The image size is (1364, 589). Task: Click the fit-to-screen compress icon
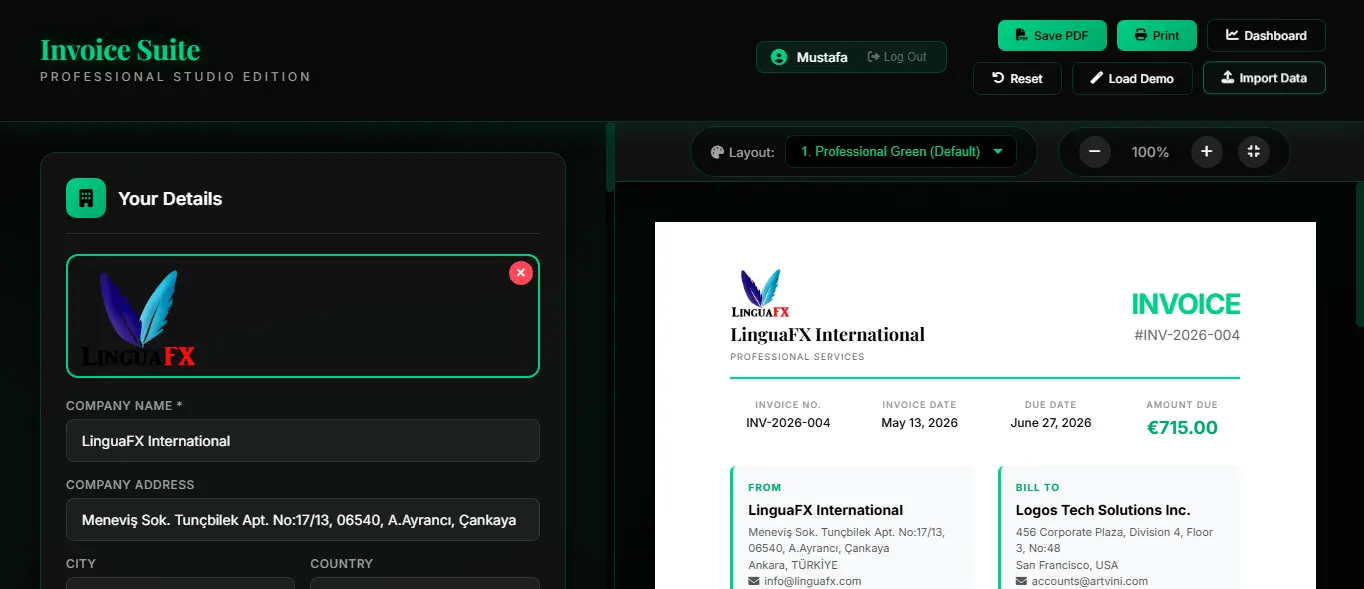pyautogui.click(x=1253, y=152)
